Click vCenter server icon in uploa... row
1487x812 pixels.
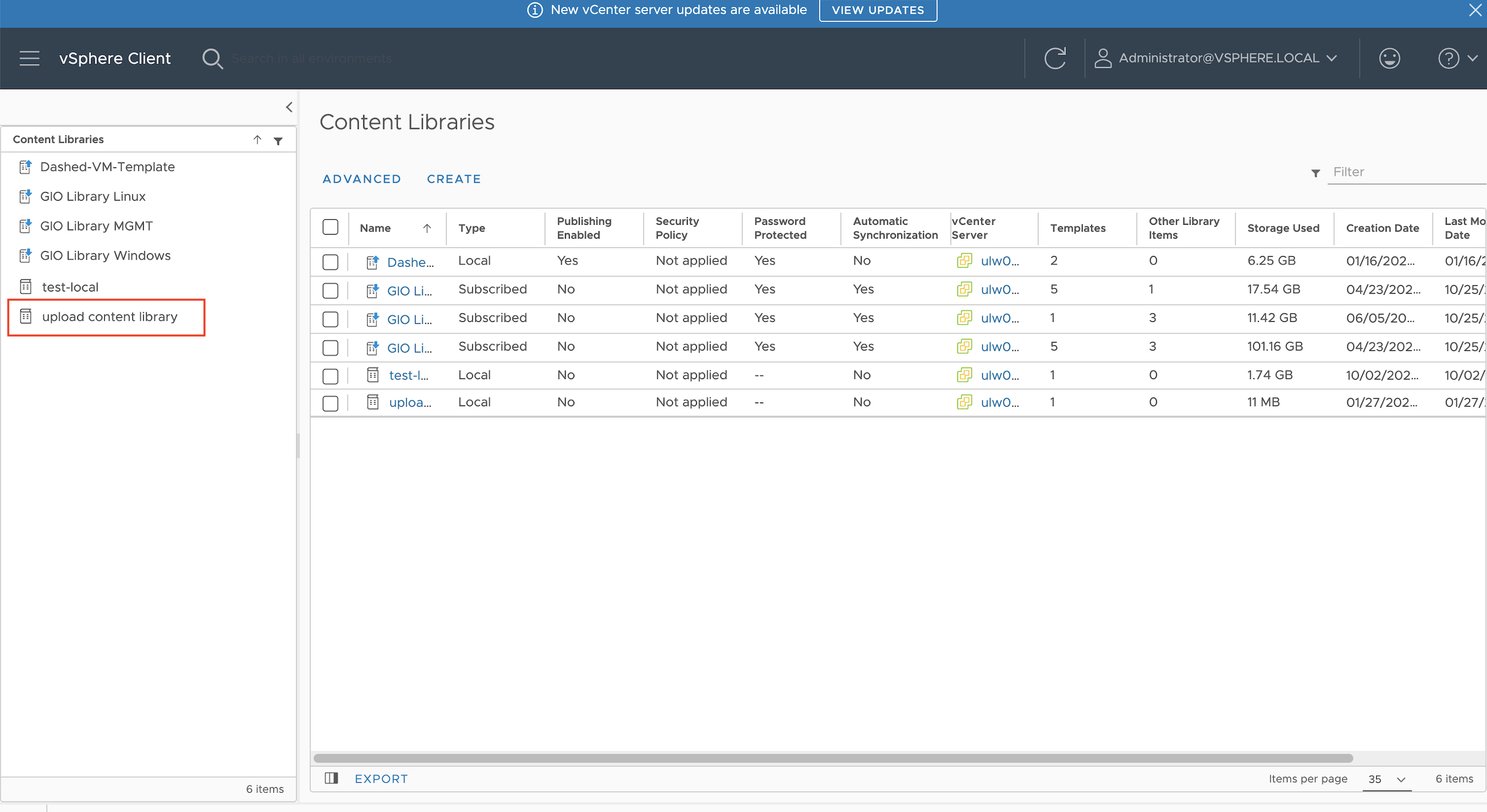[964, 402]
